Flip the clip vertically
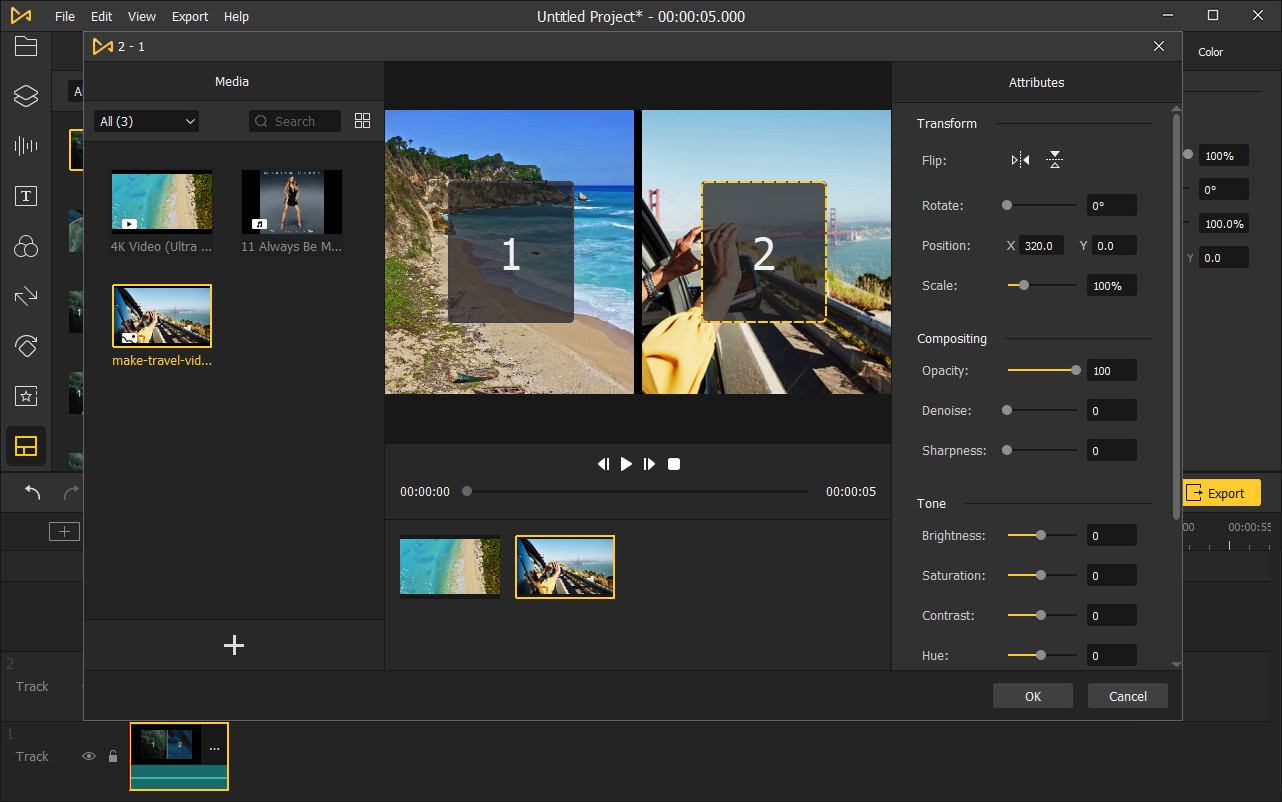 1054,159
